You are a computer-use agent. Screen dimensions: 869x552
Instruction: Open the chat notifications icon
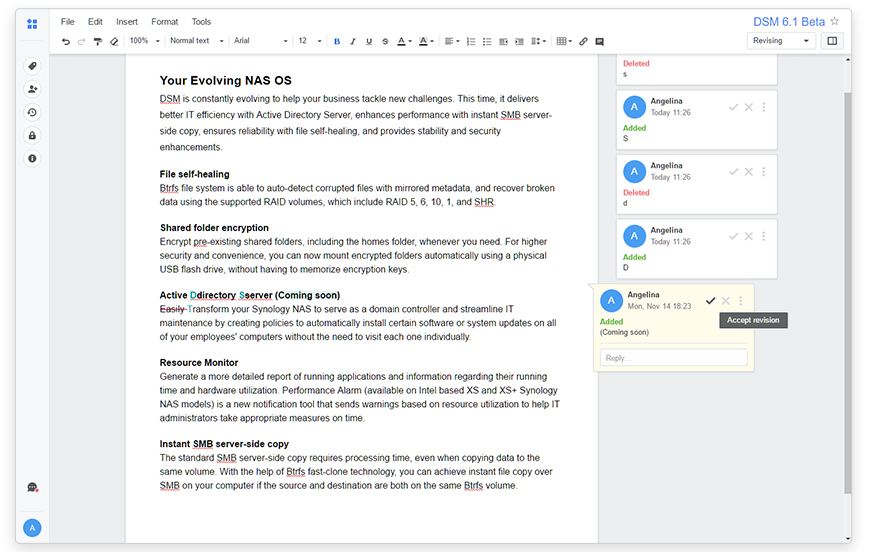tap(32, 487)
